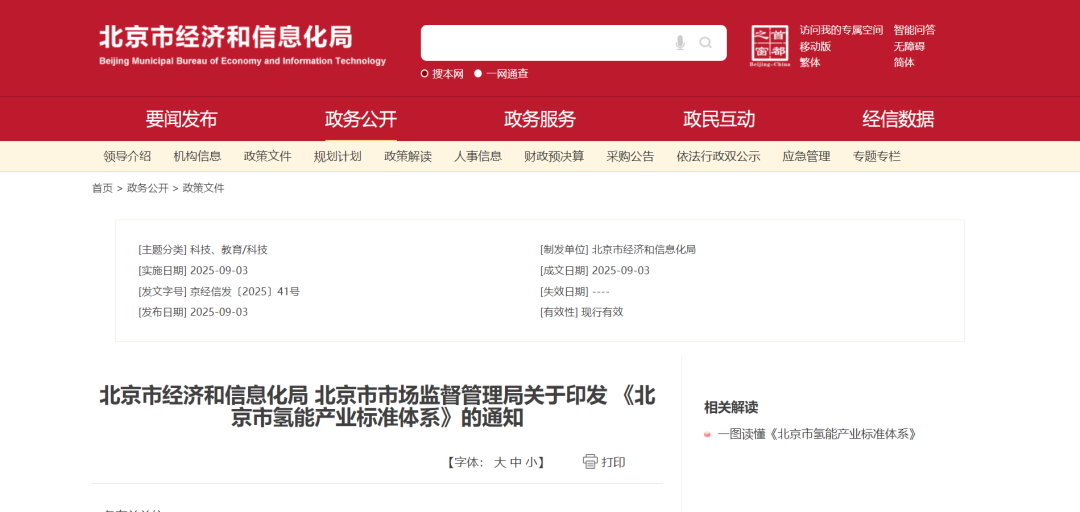Go to 人事信息 submenu
This screenshot has width=1080, height=512.
[478, 156]
